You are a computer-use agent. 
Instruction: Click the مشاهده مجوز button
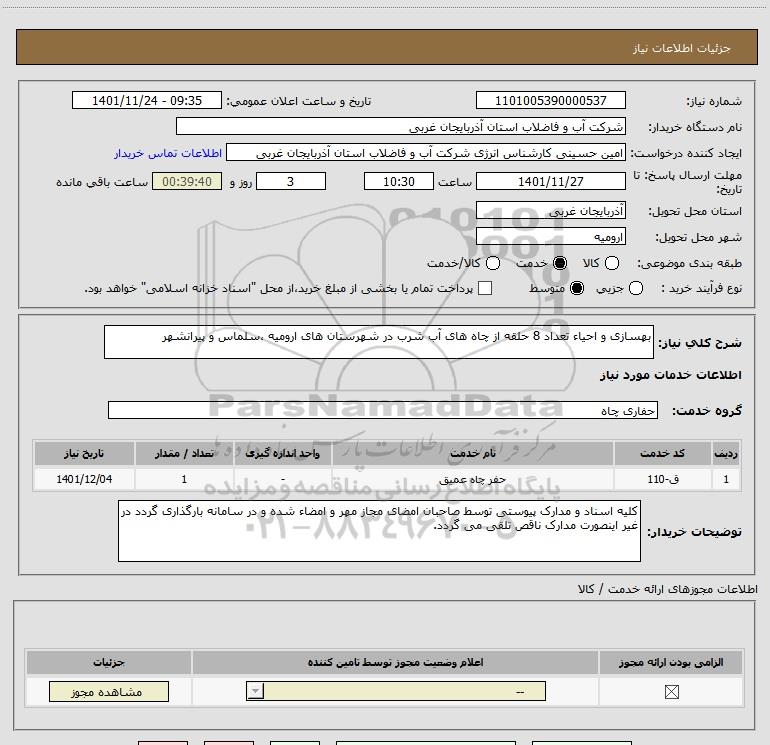click(x=109, y=691)
